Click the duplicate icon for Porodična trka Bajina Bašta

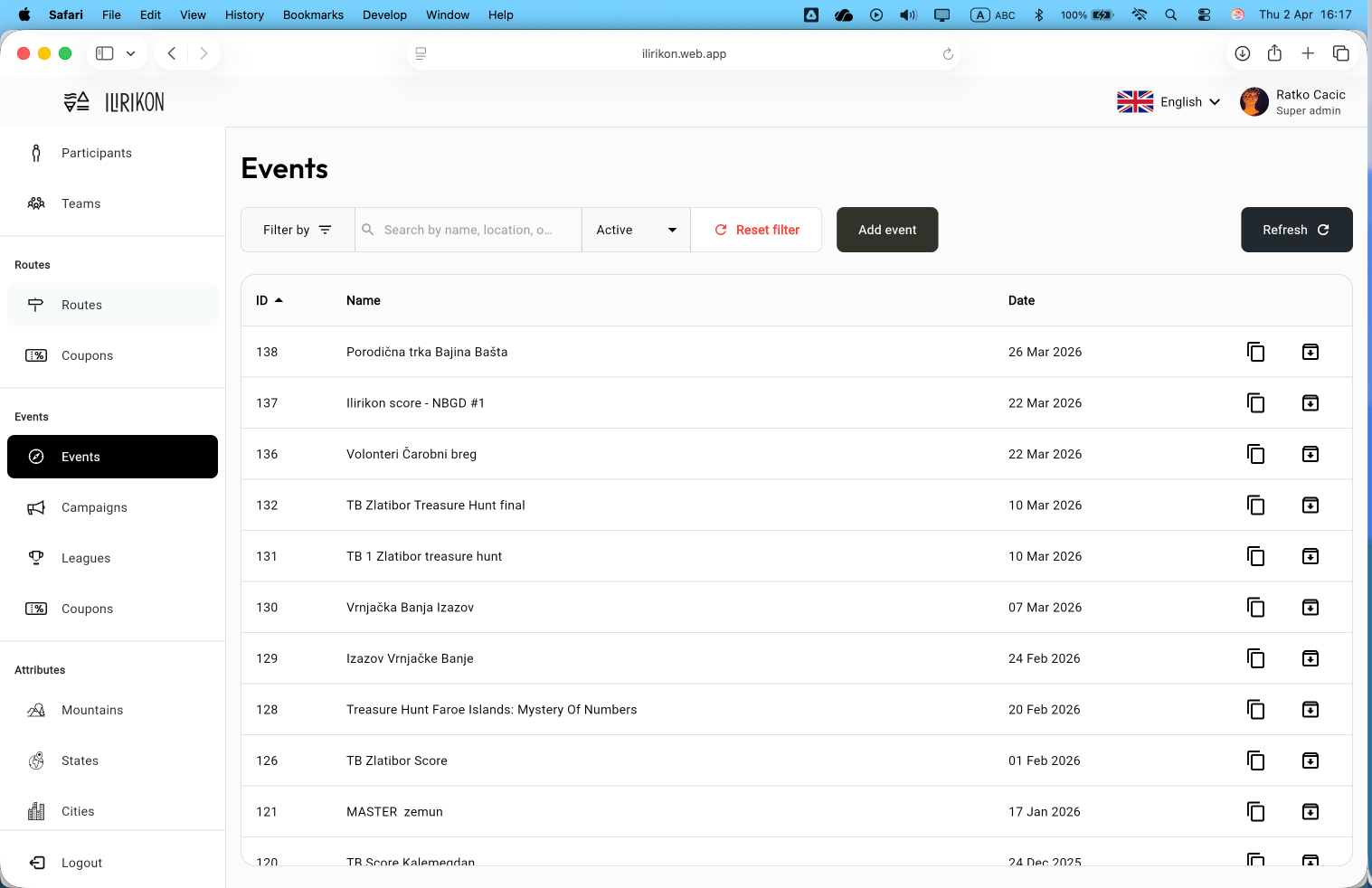1255,352
